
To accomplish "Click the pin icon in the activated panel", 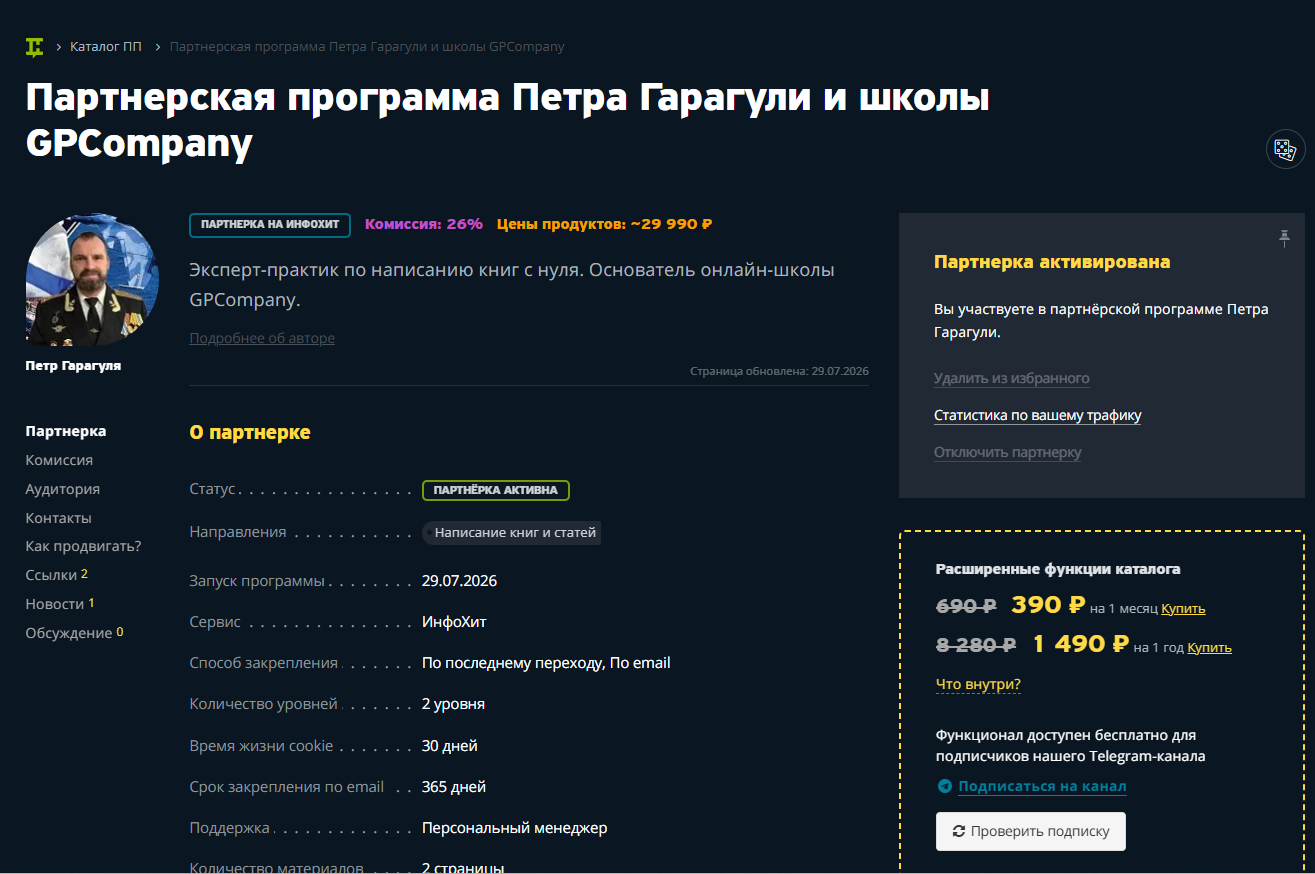I will 1284,238.
